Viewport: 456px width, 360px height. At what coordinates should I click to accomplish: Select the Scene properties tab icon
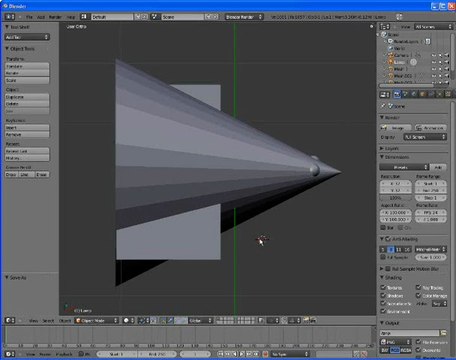coord(405,95)
